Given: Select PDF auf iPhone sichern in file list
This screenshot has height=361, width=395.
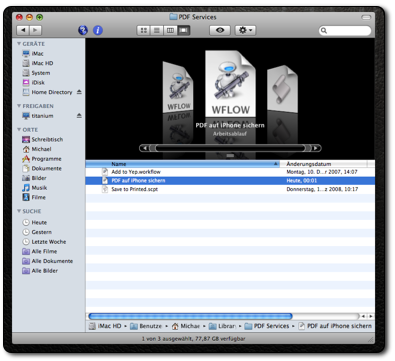Looking at the screenshot, I should click(x=230, y=181).
